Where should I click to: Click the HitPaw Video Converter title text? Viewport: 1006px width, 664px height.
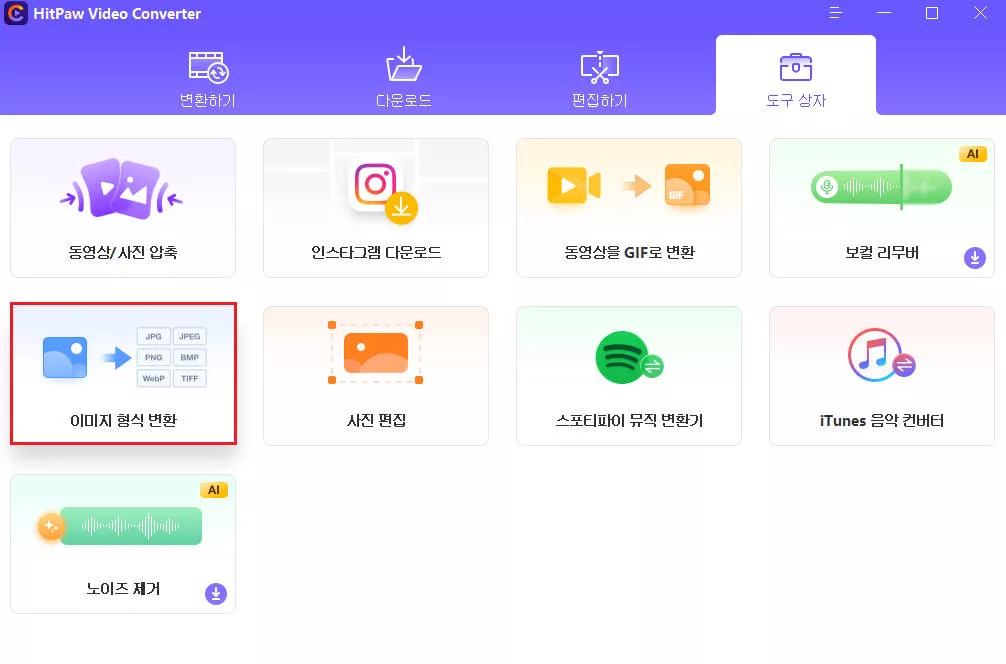pyautogui.click(x=117, y=13)
